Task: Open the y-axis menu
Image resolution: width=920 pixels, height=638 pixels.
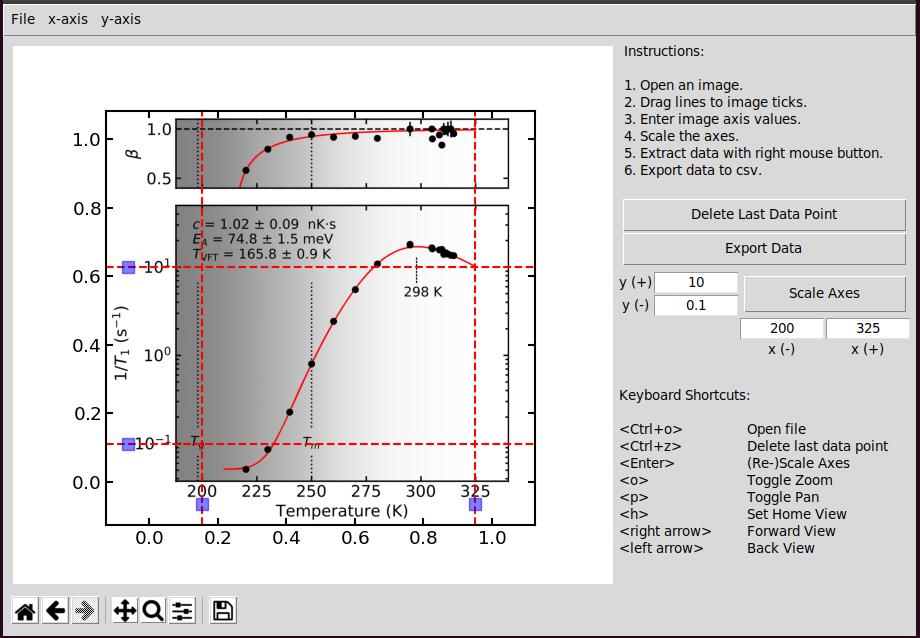Action: tap(121, 19)
